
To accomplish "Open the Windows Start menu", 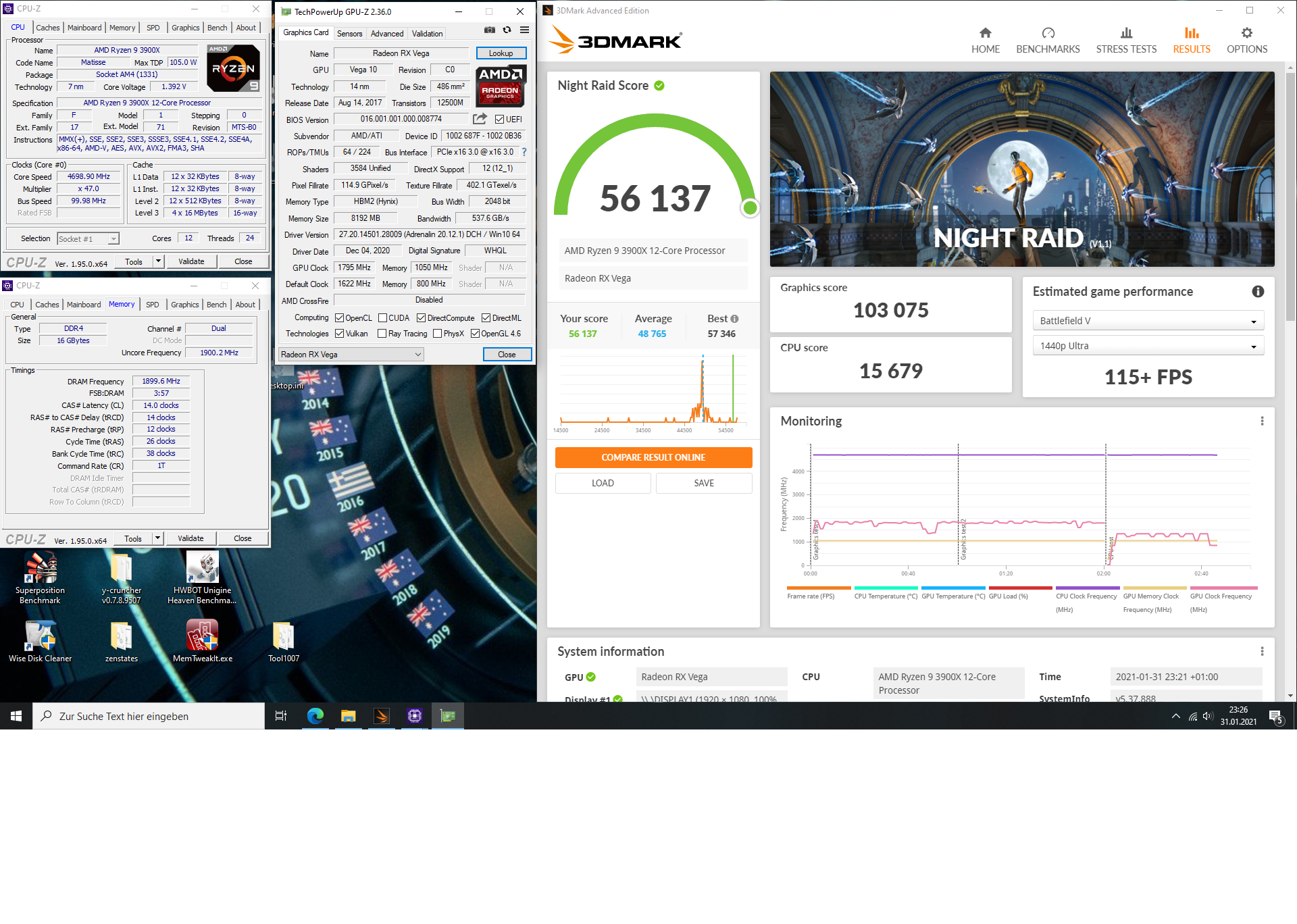I will pyautogui.click(x=16, y=716).
